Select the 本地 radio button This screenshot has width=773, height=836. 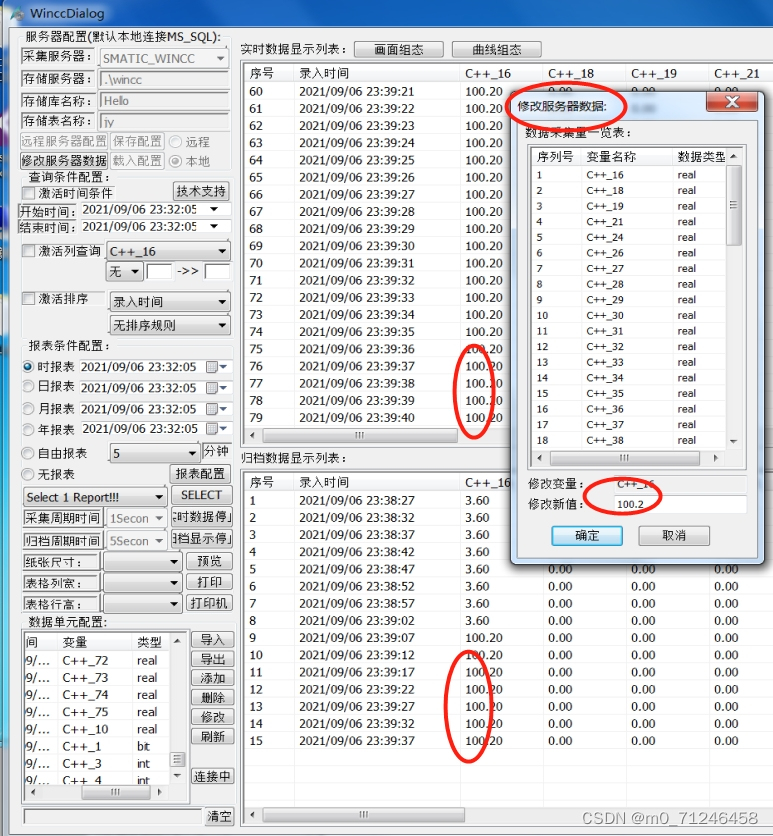point(175,161)
